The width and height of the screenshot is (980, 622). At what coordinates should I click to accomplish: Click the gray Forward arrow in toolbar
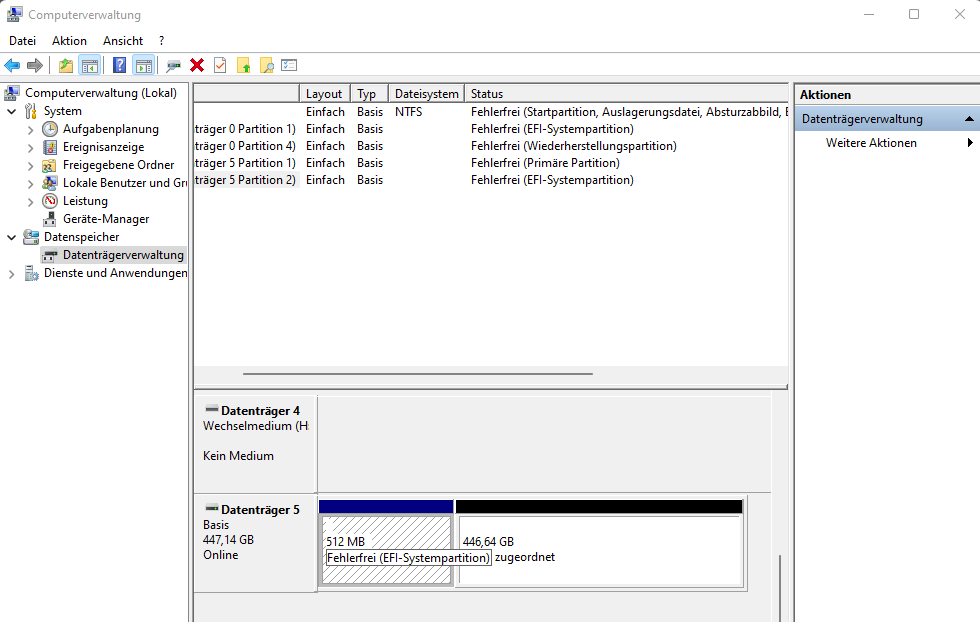pos(35,65)
